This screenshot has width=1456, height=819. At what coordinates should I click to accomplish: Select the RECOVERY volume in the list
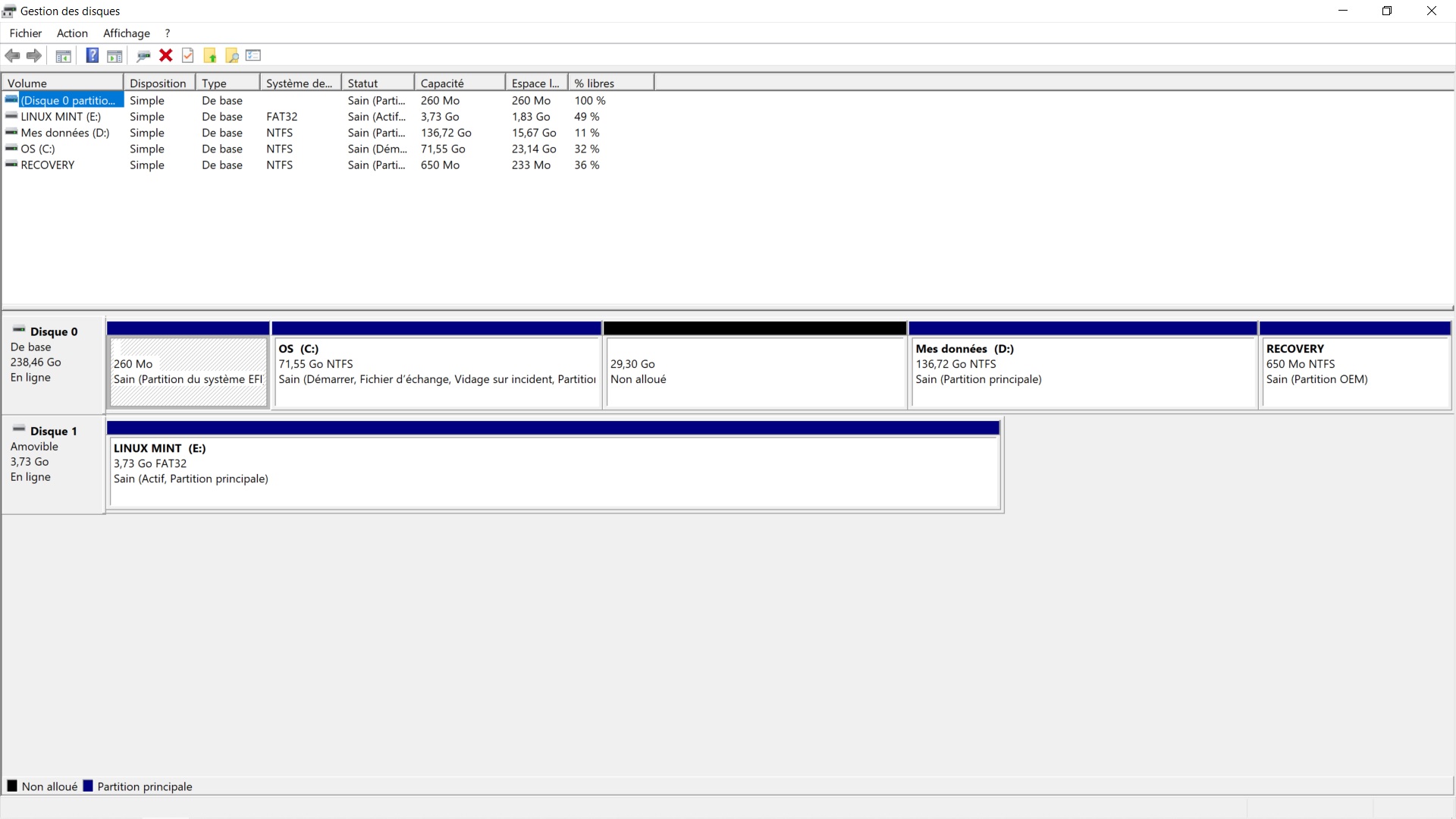point(47,165)
